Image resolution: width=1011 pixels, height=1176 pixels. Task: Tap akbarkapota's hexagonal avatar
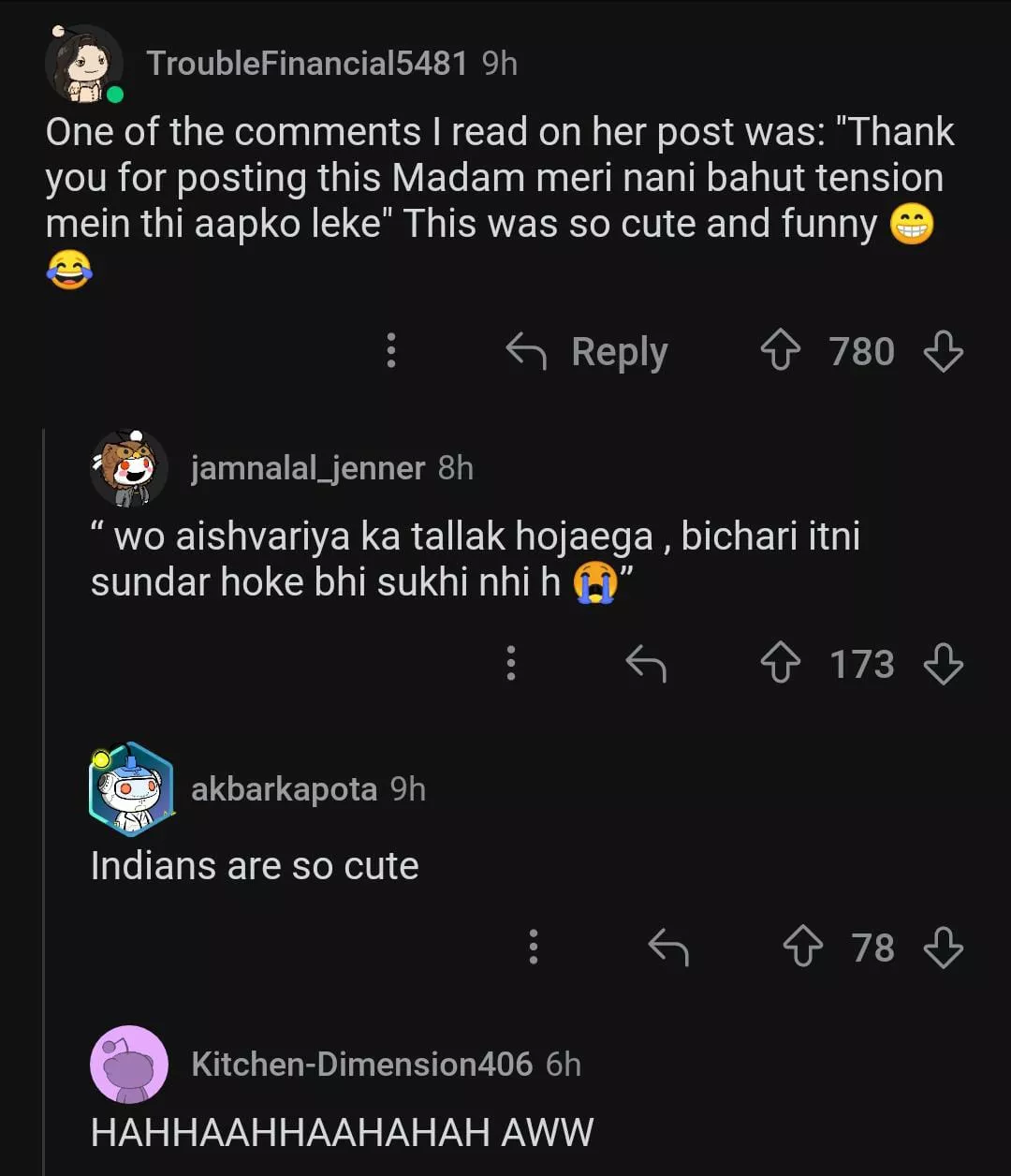click(x=131, y=789)
